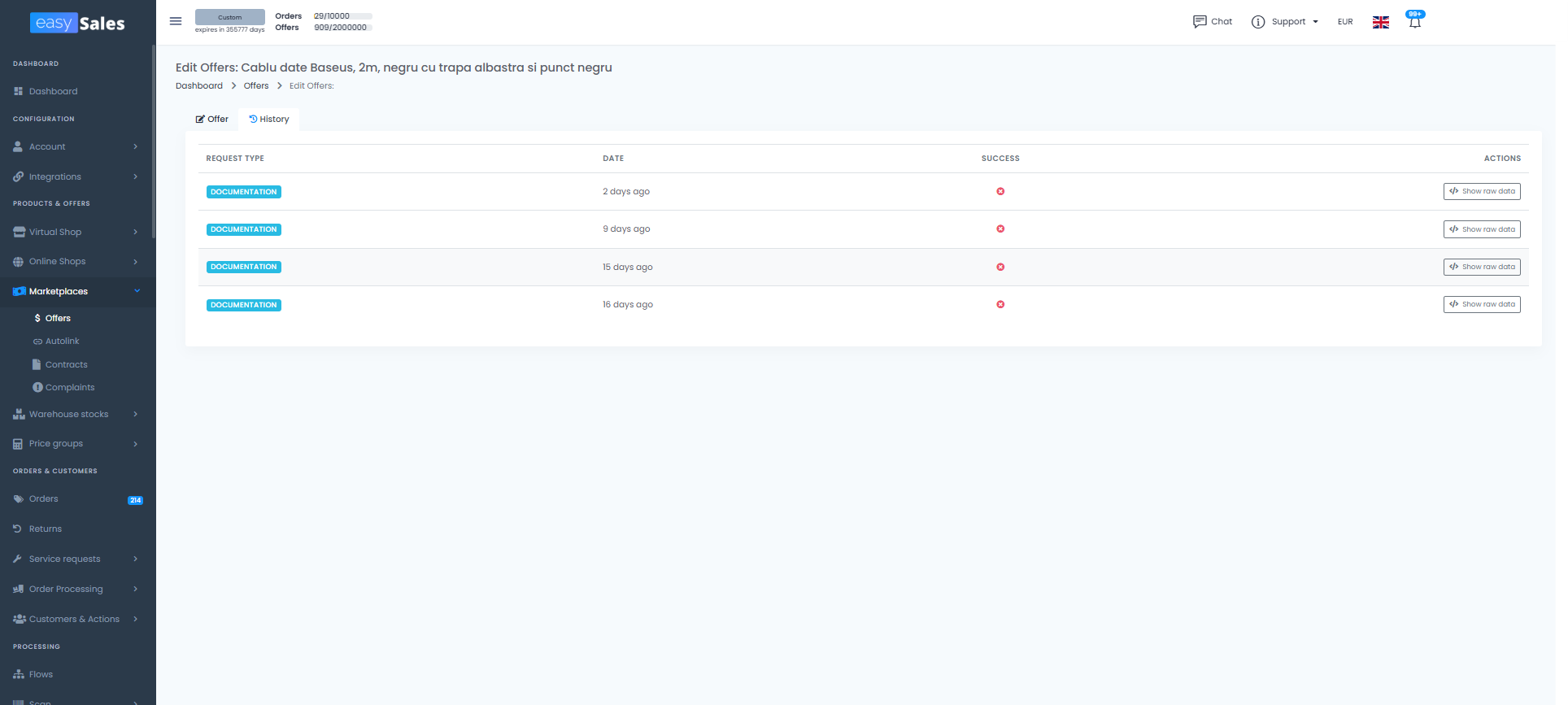Click the DOCUMENTATION badge for 16 days ago
Image resolution: width=1568 pixels, height=705 pixels.
244,305
